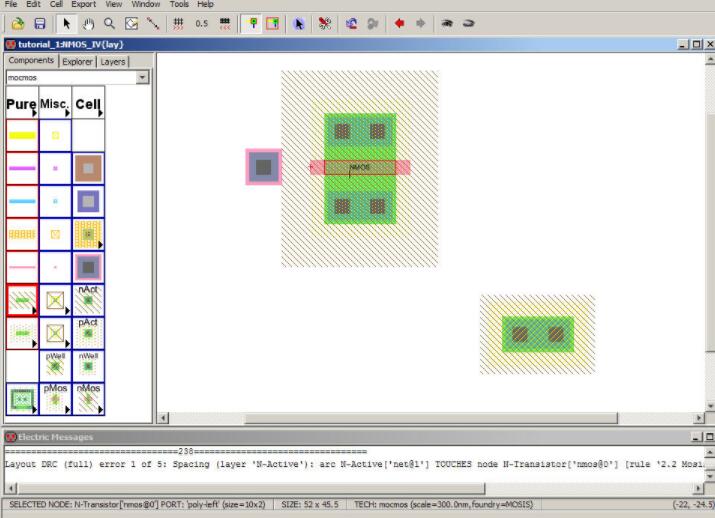Viewport: 715px width, 518px height.
Task: Click the NMOS transistor in the layout
Action: point(359,167)
